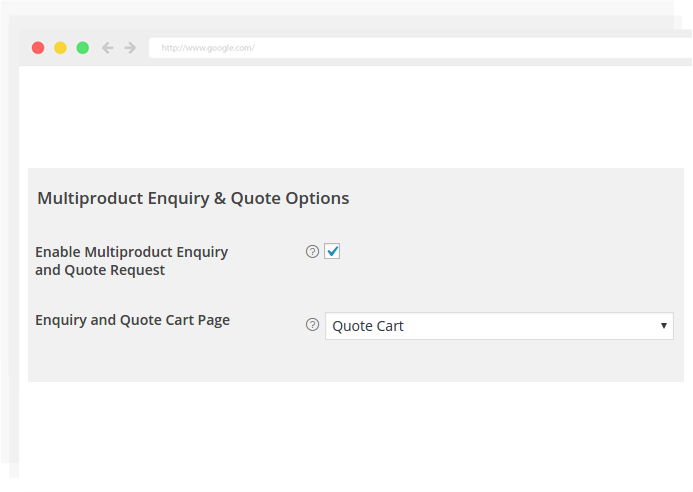693x492 pixels.
Task: Click the red window close dot
Action: (x=38, y=48)
